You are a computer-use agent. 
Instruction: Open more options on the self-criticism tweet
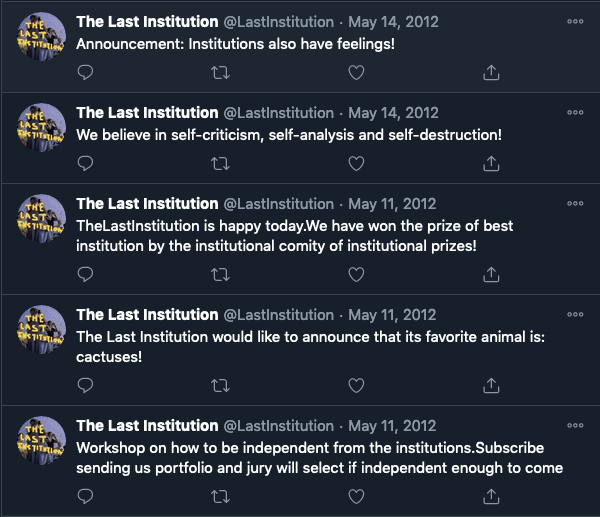(575, 111)
